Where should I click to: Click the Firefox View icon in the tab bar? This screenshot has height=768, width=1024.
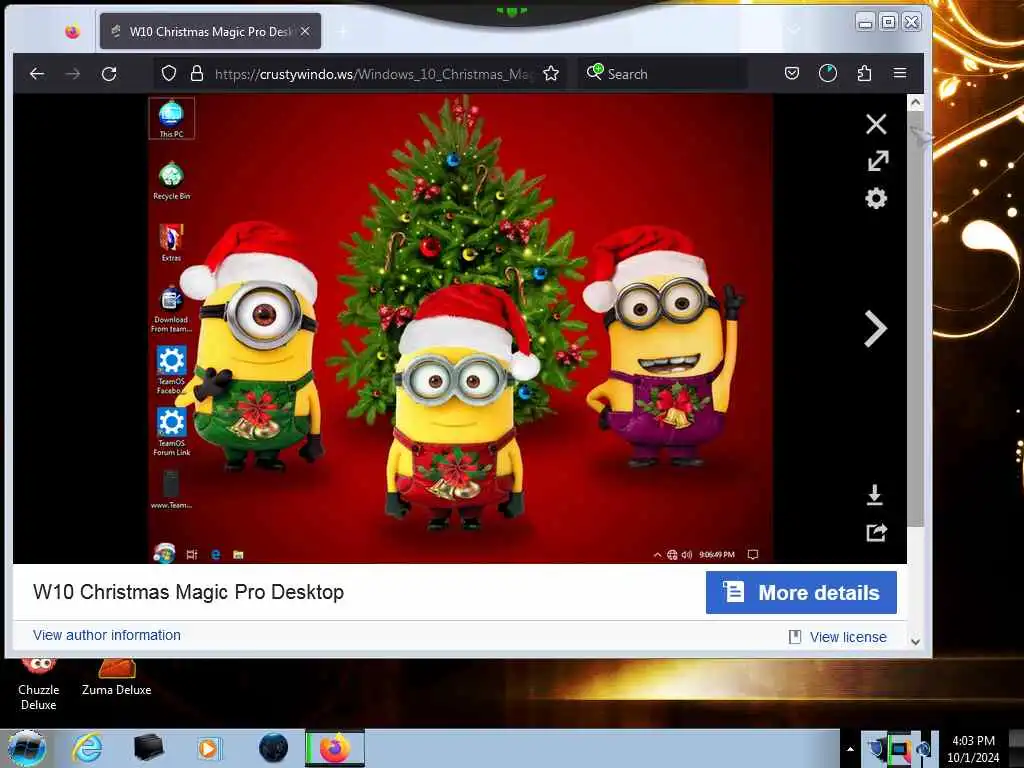pyautogui.click(x=72, y=31)
